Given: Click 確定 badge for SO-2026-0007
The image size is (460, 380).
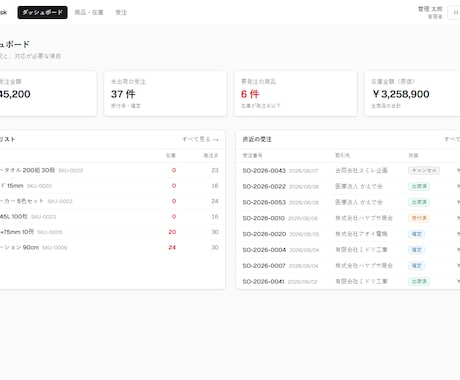Looking at the screenshot, I should [417, 266].
